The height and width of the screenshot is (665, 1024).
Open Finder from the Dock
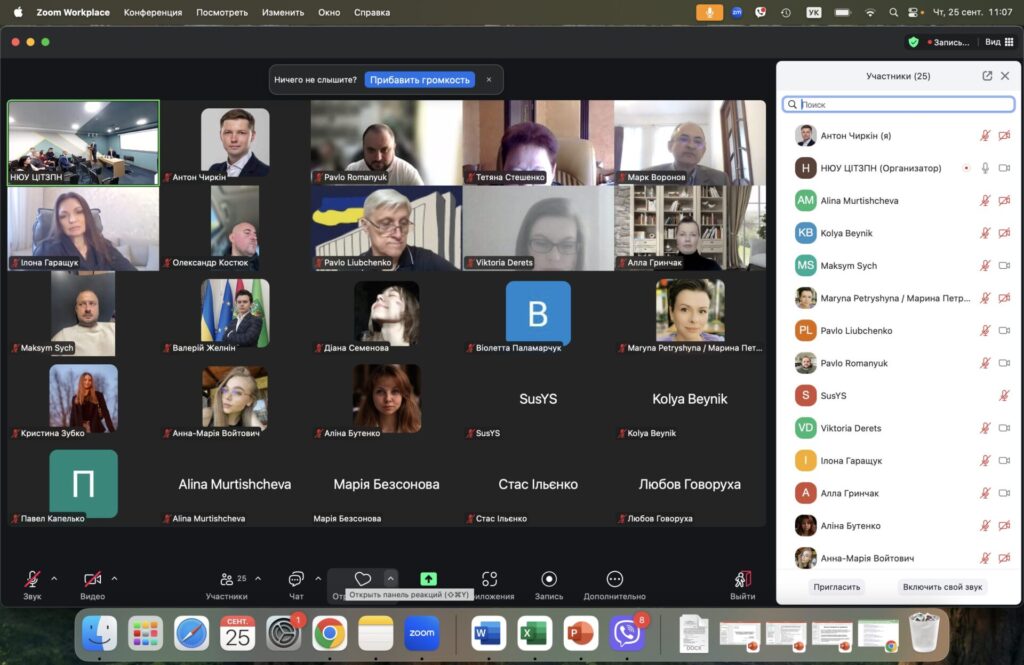(99, 633)
